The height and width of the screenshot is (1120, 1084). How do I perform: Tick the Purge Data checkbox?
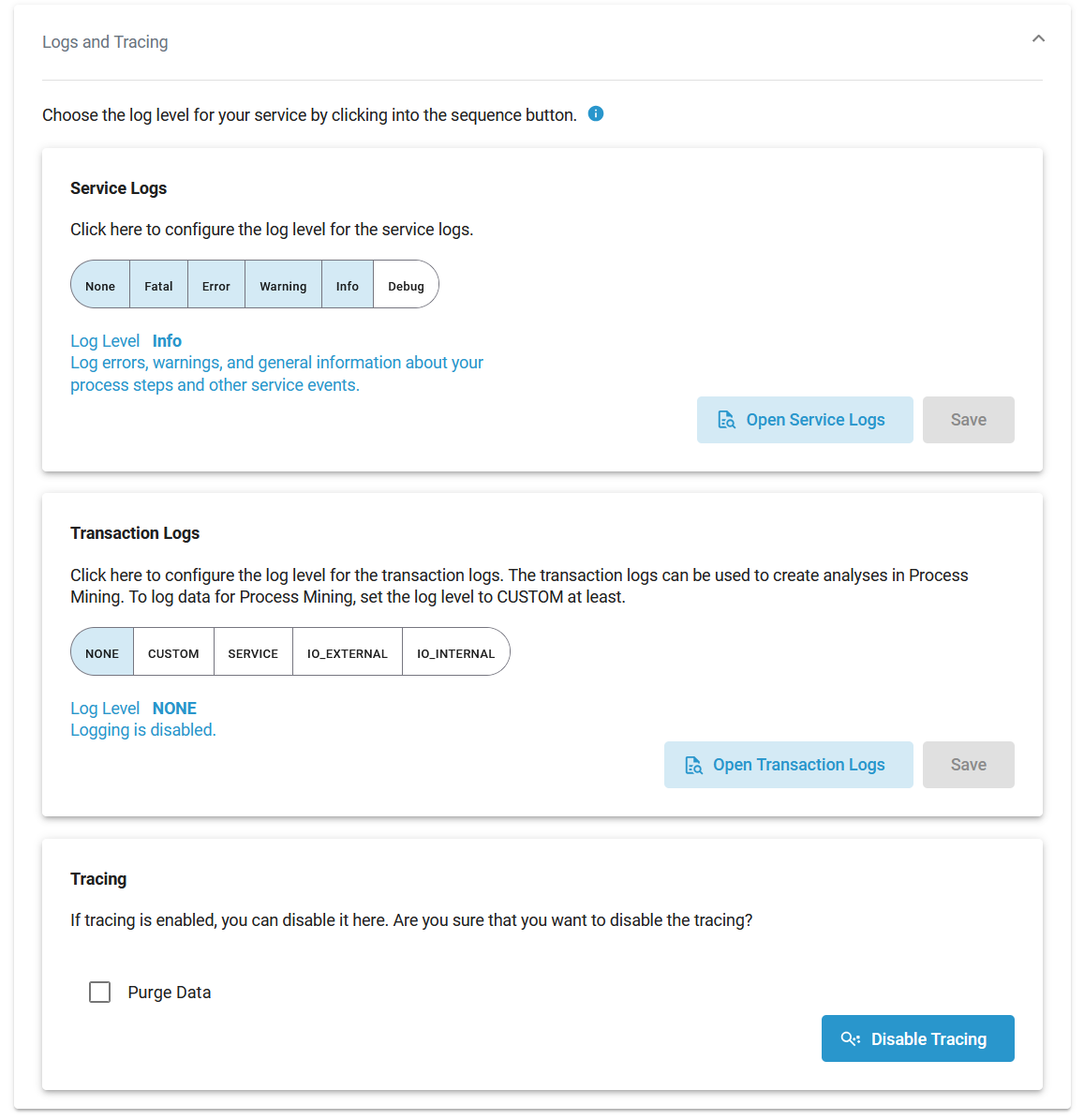tap(100, 992)
